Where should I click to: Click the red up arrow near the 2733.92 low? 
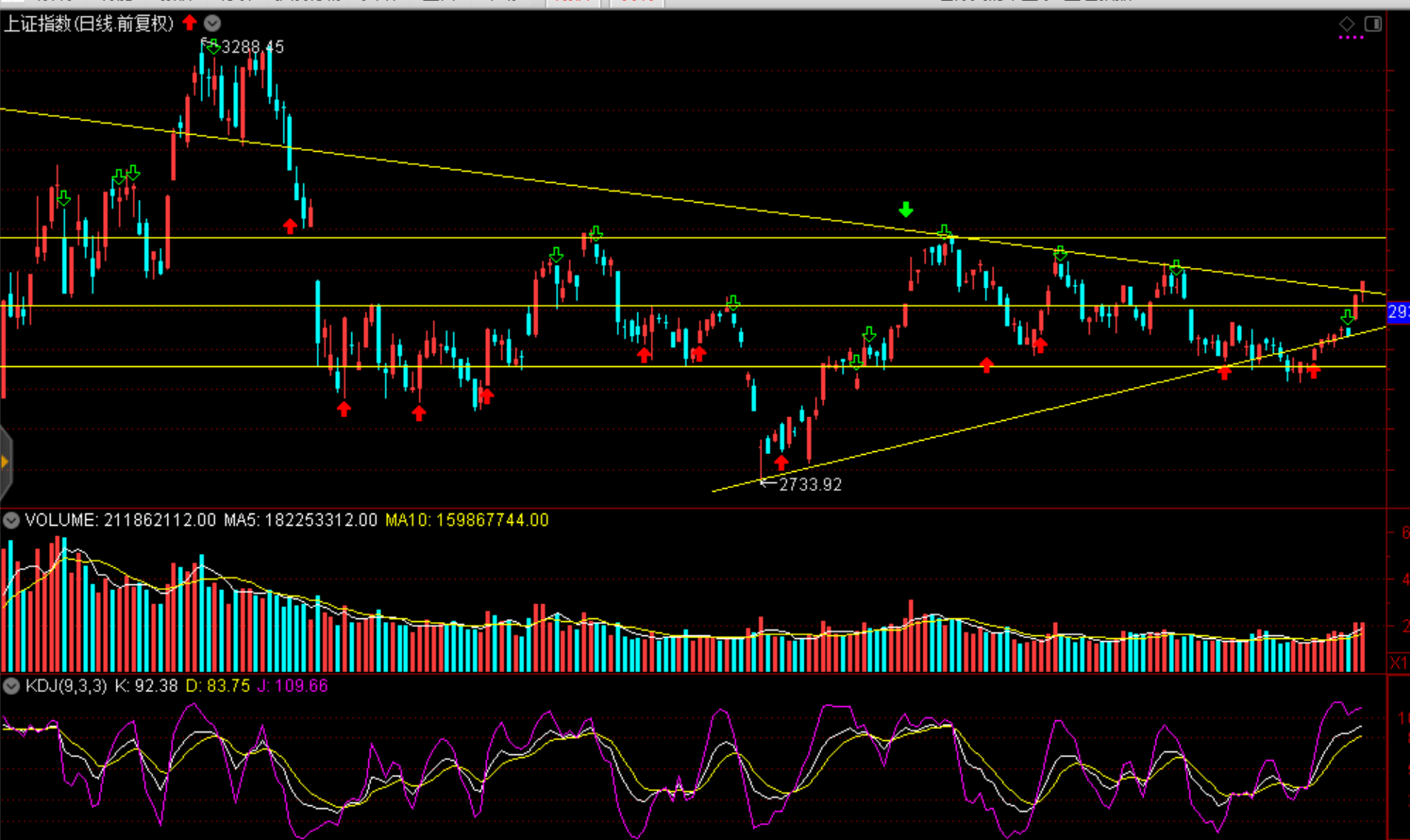781,462
